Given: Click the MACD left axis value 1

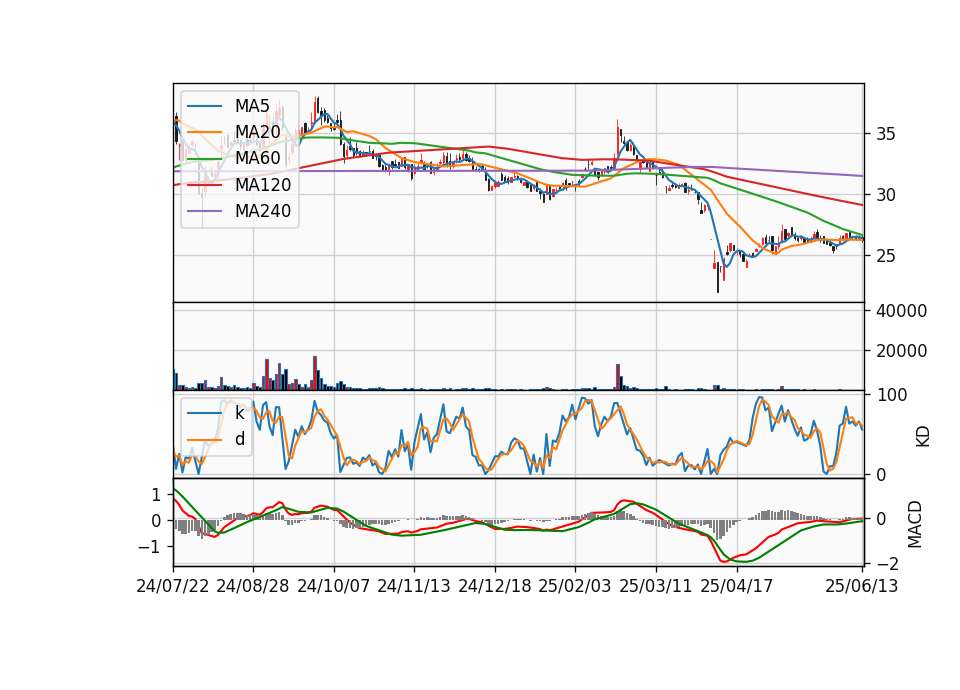Looking at the screenshot, I should [157, 495].
